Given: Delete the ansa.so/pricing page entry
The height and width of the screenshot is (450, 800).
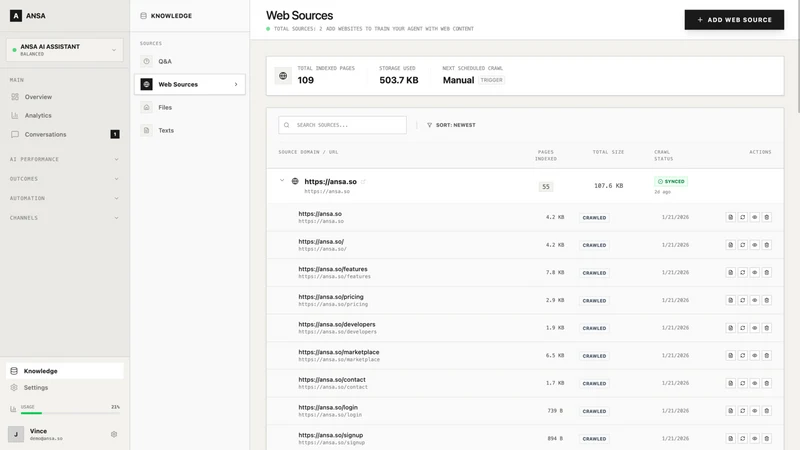Looking at the screenshot, I should (766, 300).
